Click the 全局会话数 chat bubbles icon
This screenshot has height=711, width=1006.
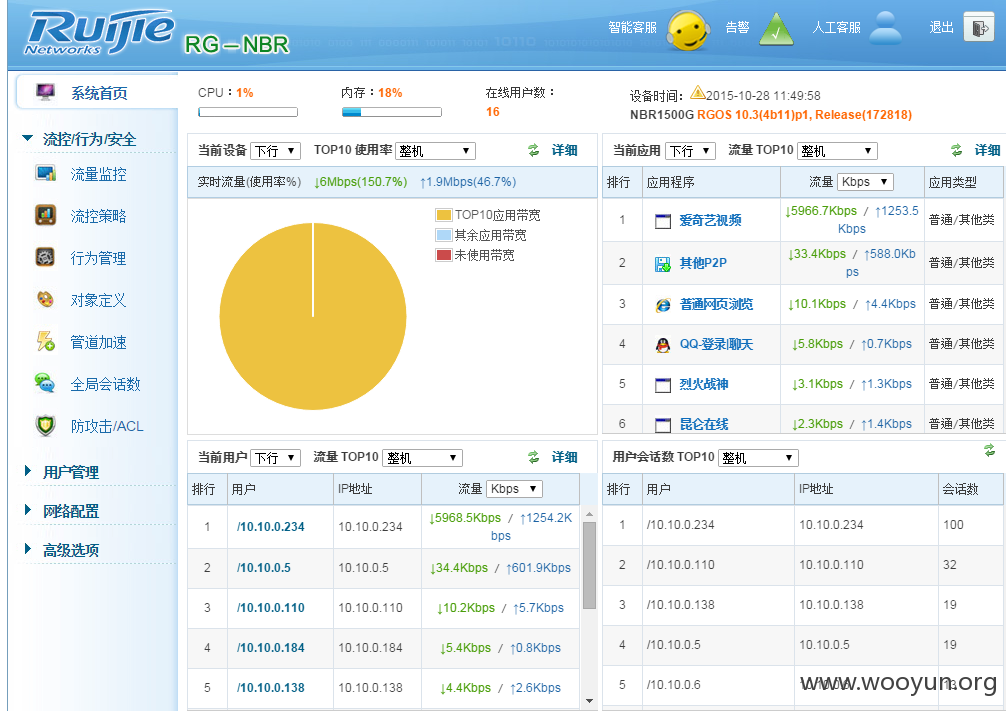[45, 383]
